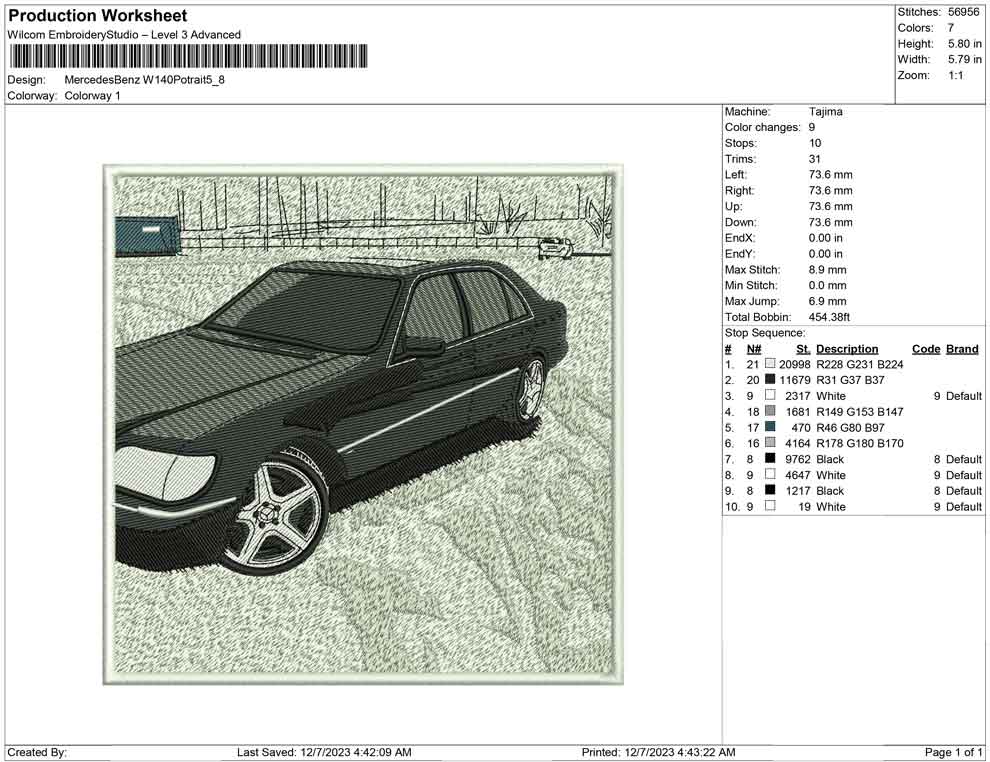The width and height of the screenshot is (990, 762).
Task: Click the N# column header
Action: 753,349
